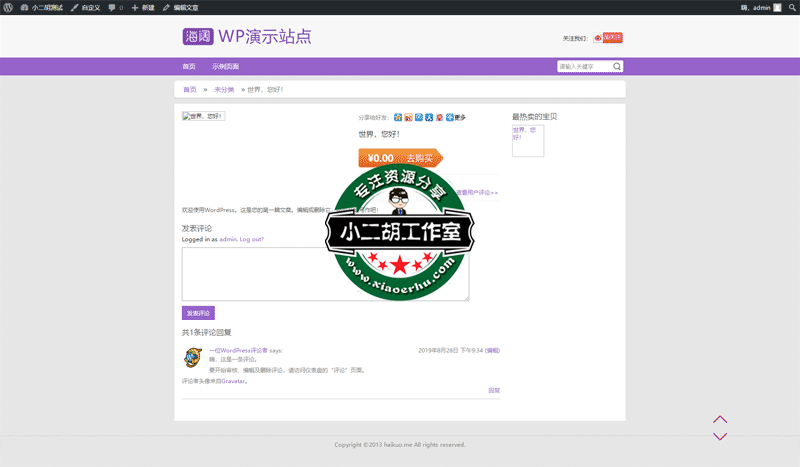Click the search magnifier icon
800x467 pixels.
[617, 67]
